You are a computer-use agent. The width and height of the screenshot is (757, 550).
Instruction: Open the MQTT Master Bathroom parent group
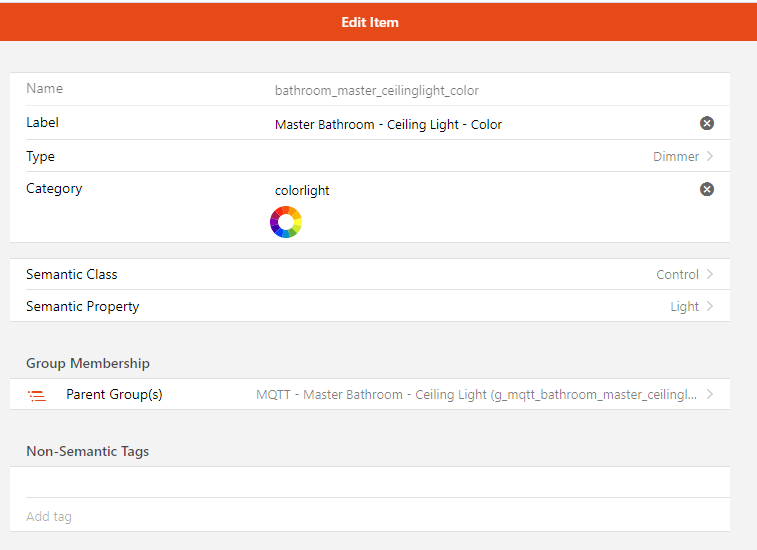(476, 394)
